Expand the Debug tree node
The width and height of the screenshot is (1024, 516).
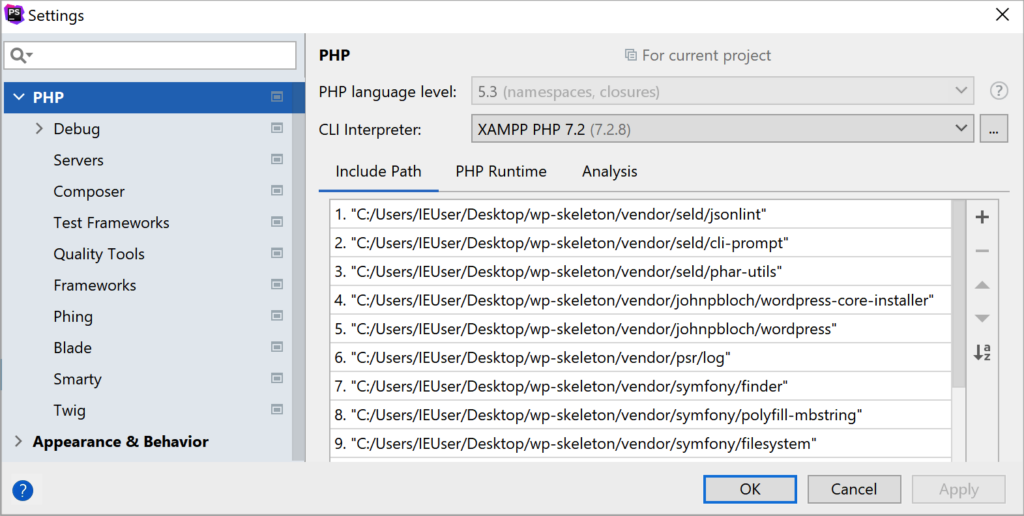[x=39, y=129]
